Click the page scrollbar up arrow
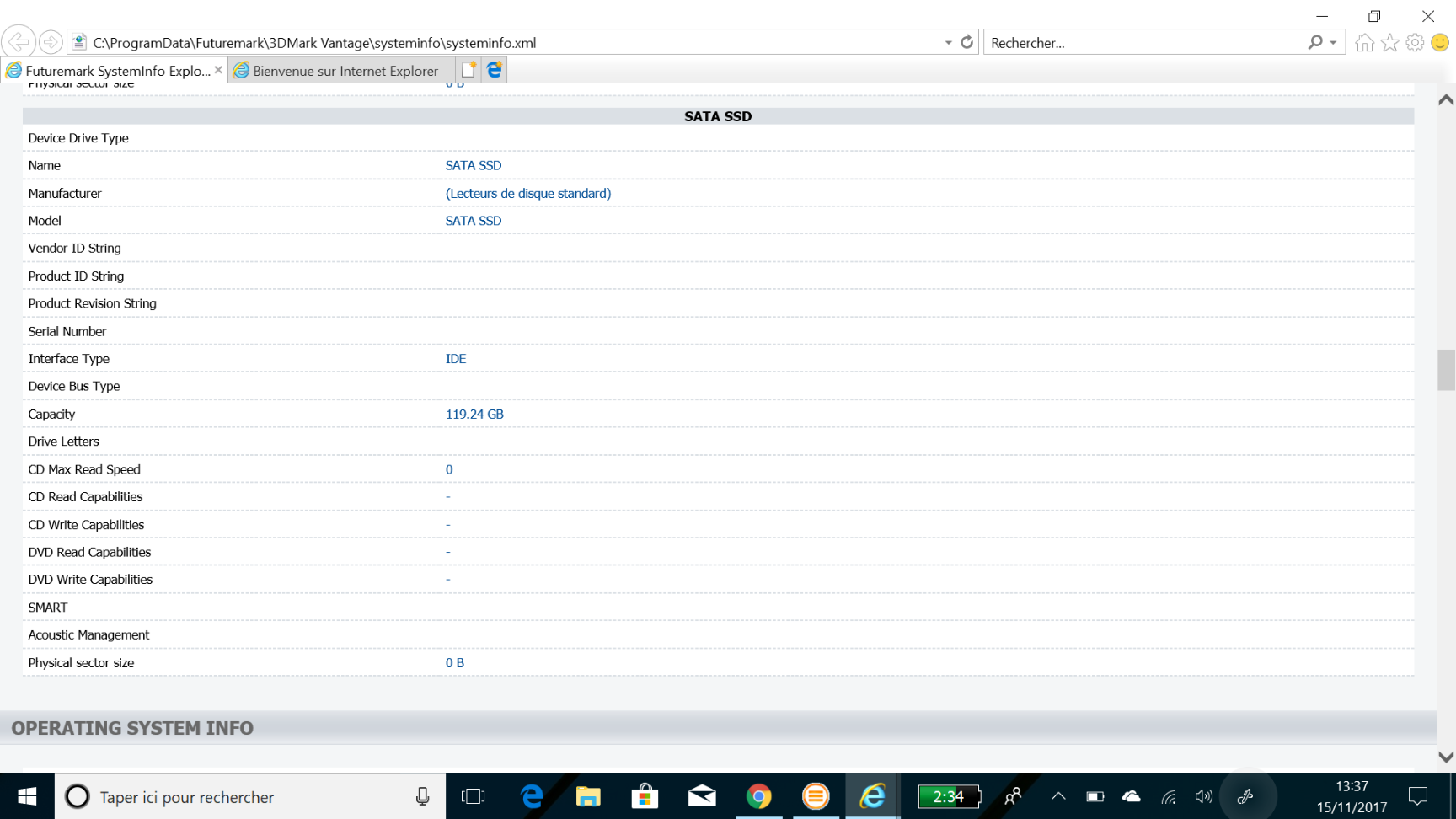The image size is (1456, 819). click(x=1446, y=99)
